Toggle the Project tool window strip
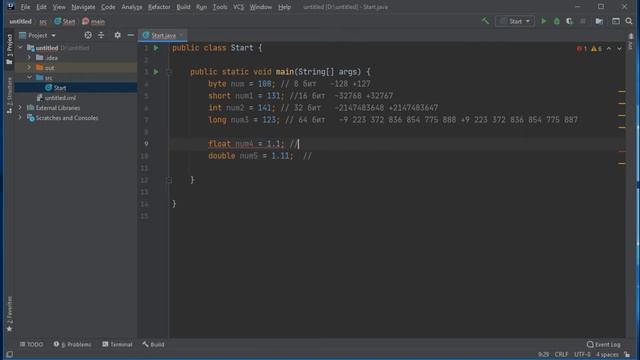 (x=9, y=49)
